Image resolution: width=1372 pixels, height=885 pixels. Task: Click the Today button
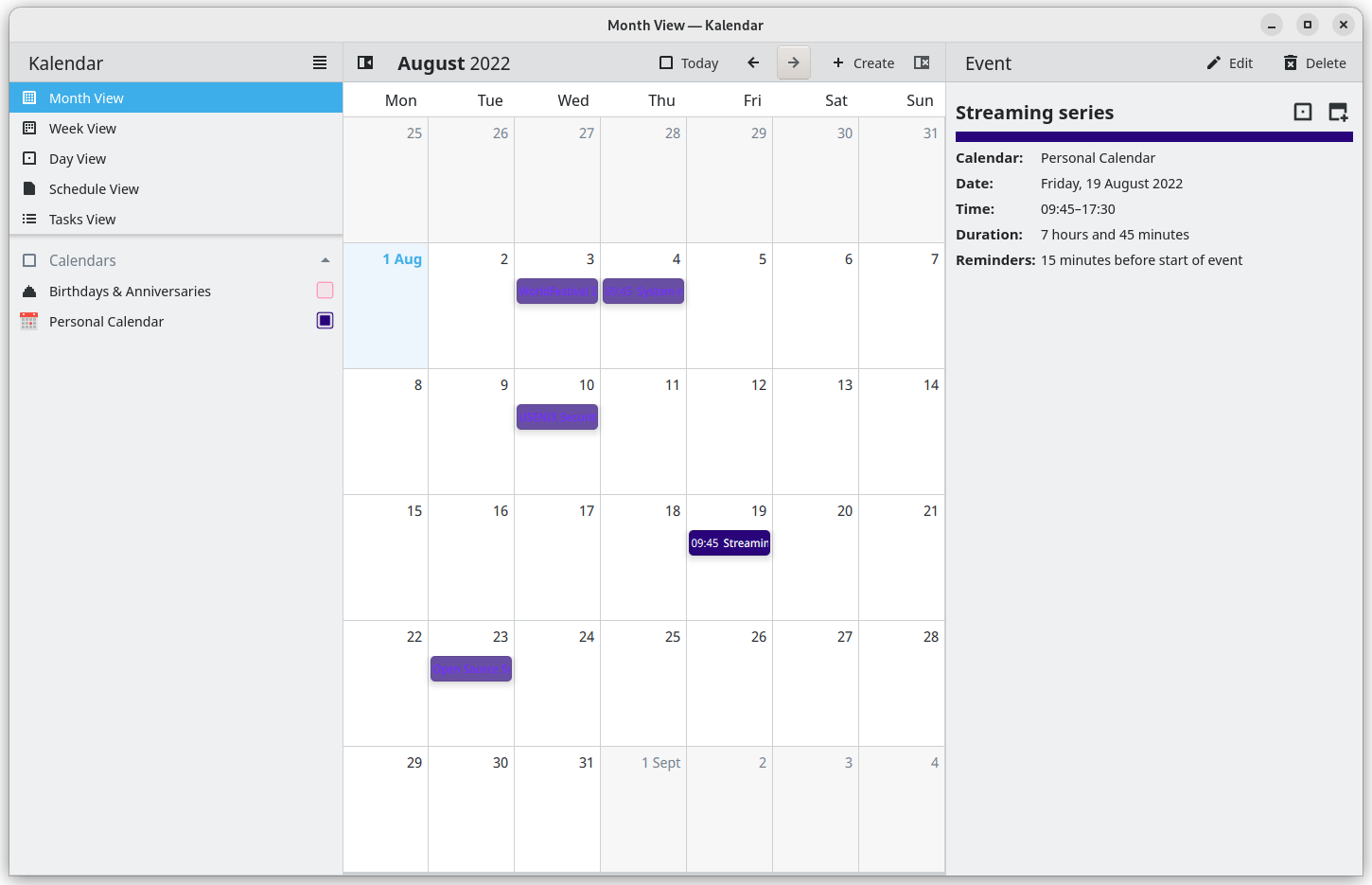689,62
